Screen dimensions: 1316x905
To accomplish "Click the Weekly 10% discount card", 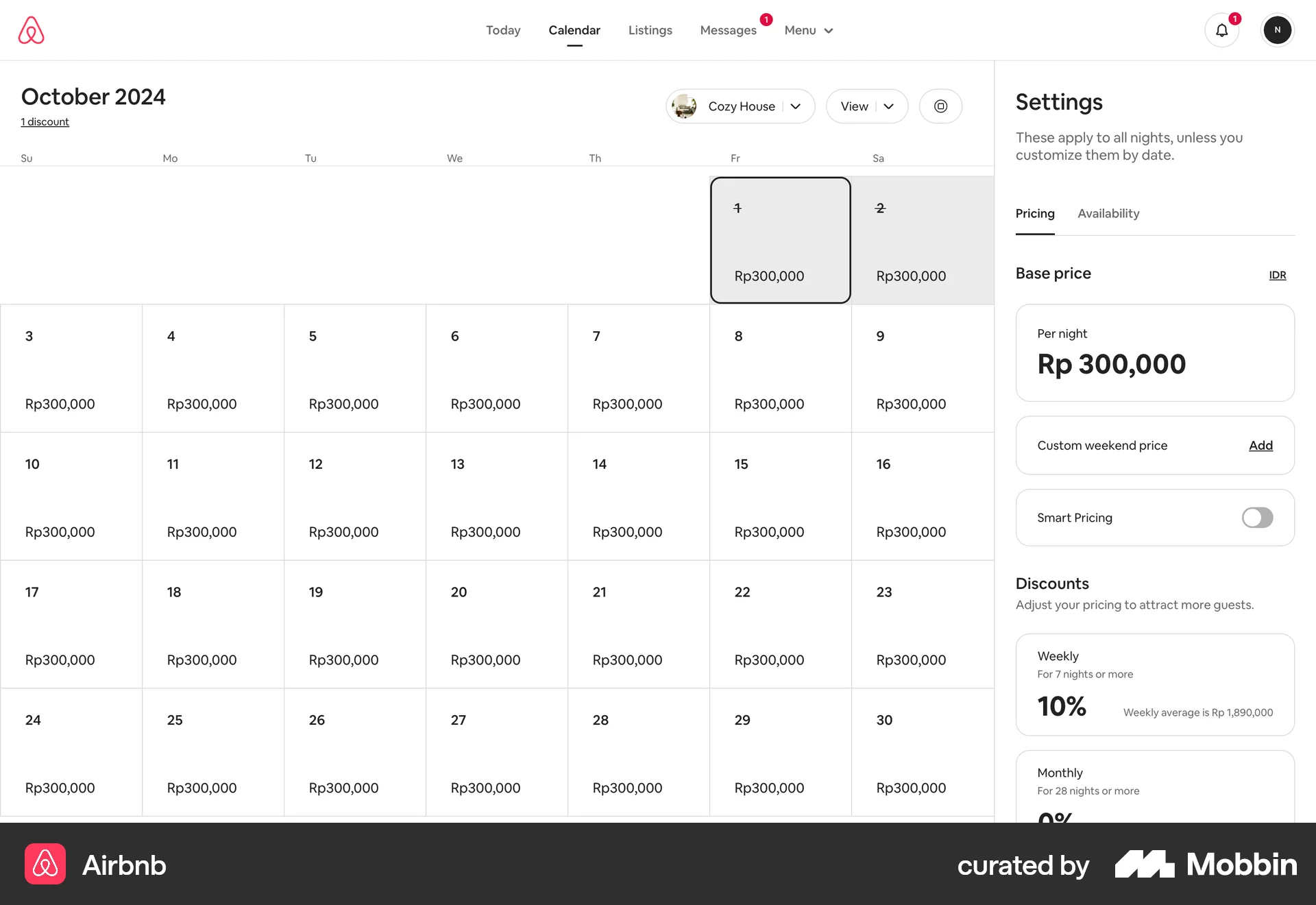I will point(1154,684).
